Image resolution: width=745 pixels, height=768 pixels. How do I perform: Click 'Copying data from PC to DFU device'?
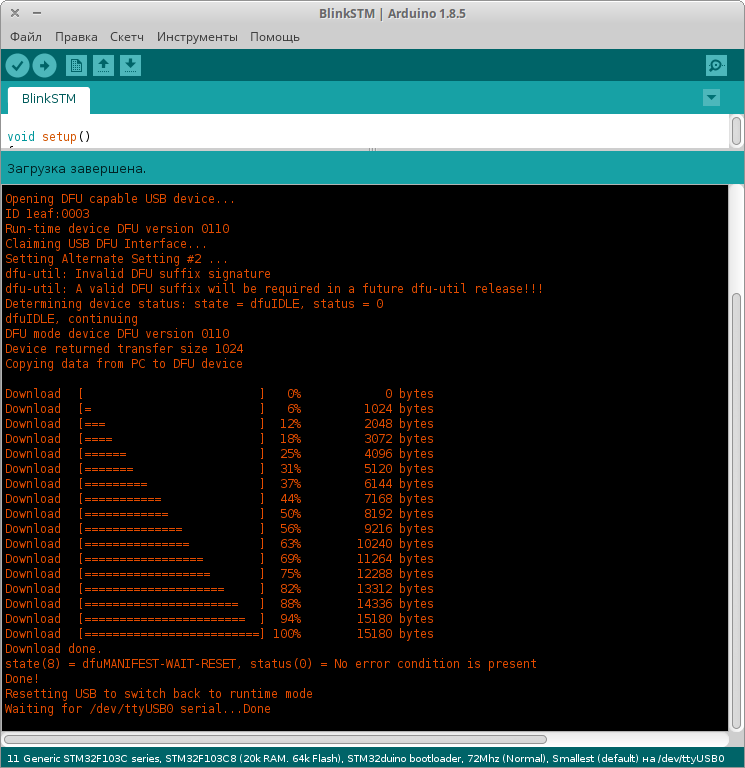pyautogui.click(x=124, y=364)
